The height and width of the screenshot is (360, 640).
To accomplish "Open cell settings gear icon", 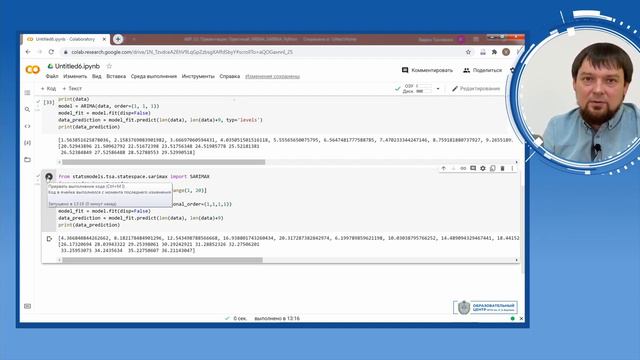I will 483,168.
